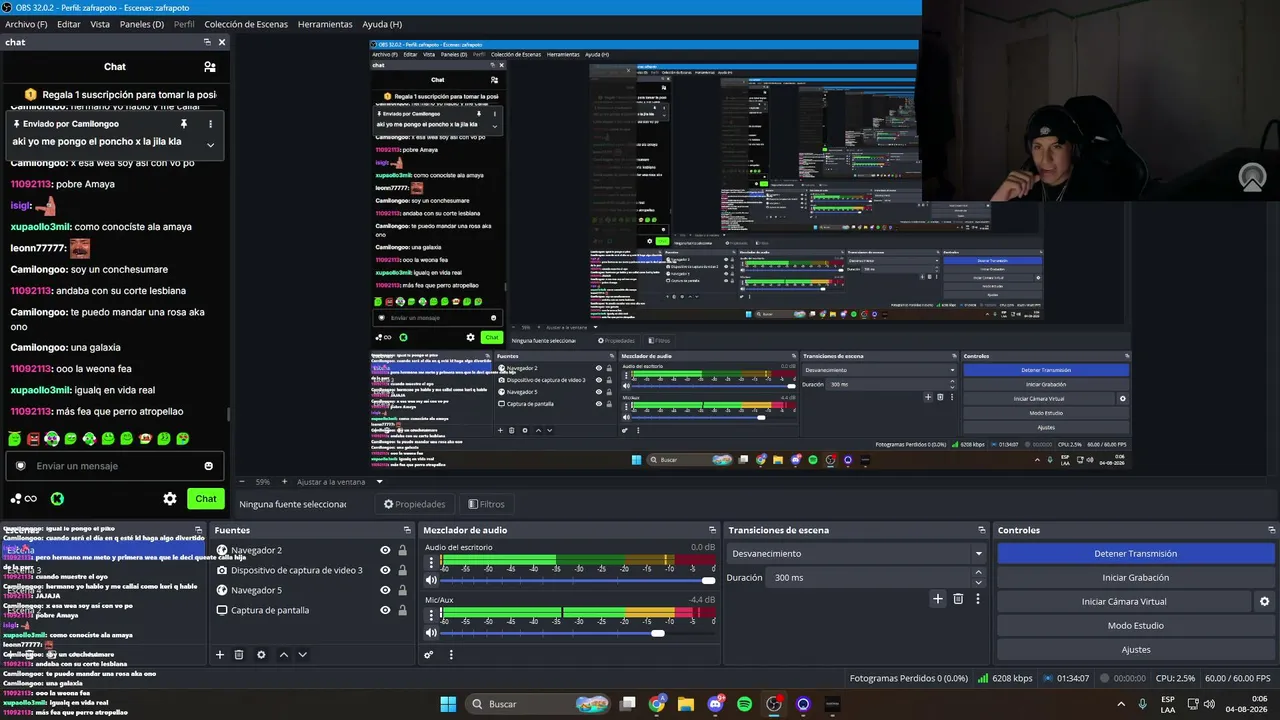1280x720 pixels.
Task: Mute Audio del escritorio speaker
Action: (431, 580)
